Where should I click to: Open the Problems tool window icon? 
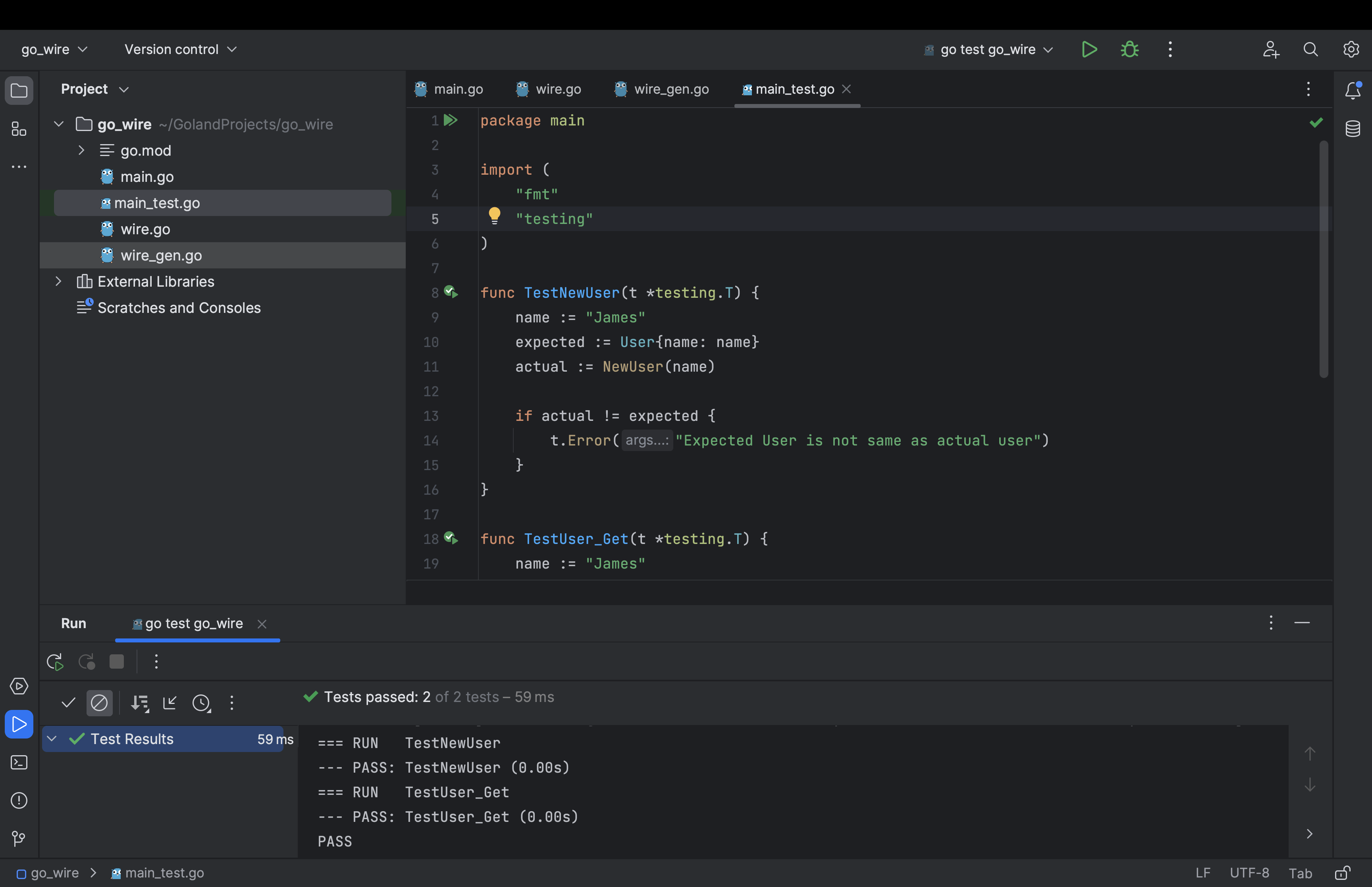[x=19, y=800]
